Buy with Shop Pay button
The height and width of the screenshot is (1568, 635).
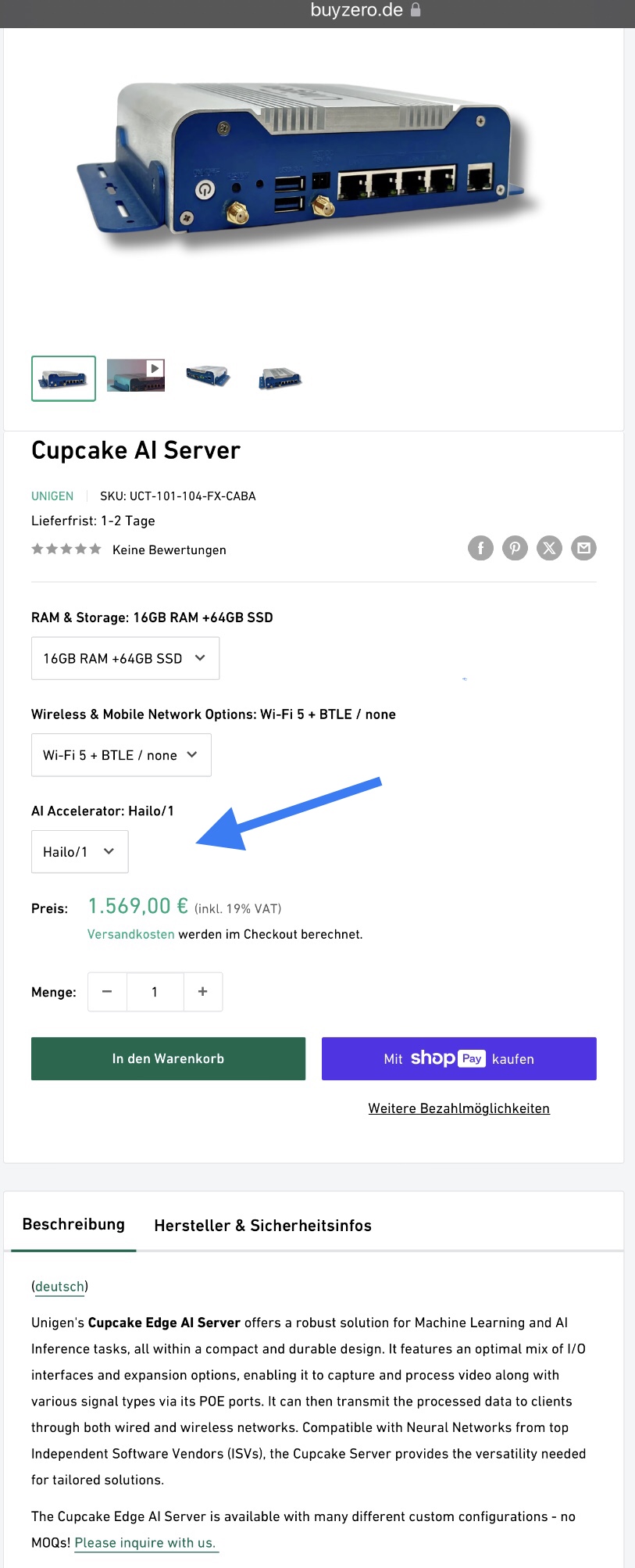pyautogui.click(x=458, y=1058)
